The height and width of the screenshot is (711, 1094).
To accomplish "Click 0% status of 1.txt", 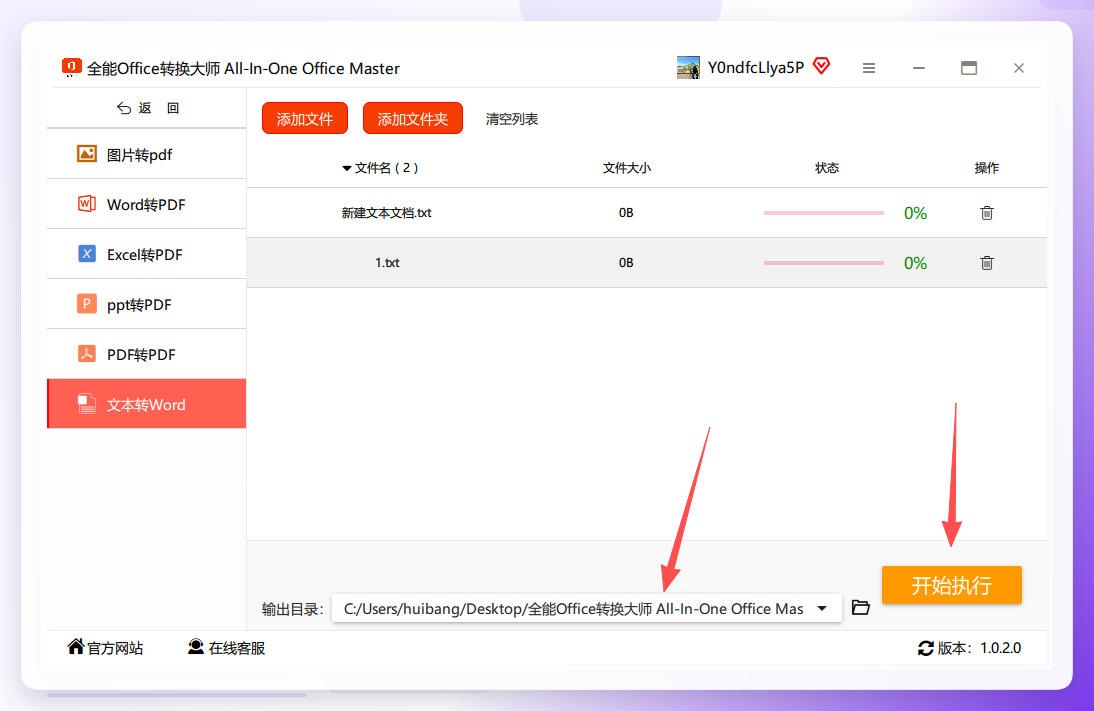I will (915, 263).
